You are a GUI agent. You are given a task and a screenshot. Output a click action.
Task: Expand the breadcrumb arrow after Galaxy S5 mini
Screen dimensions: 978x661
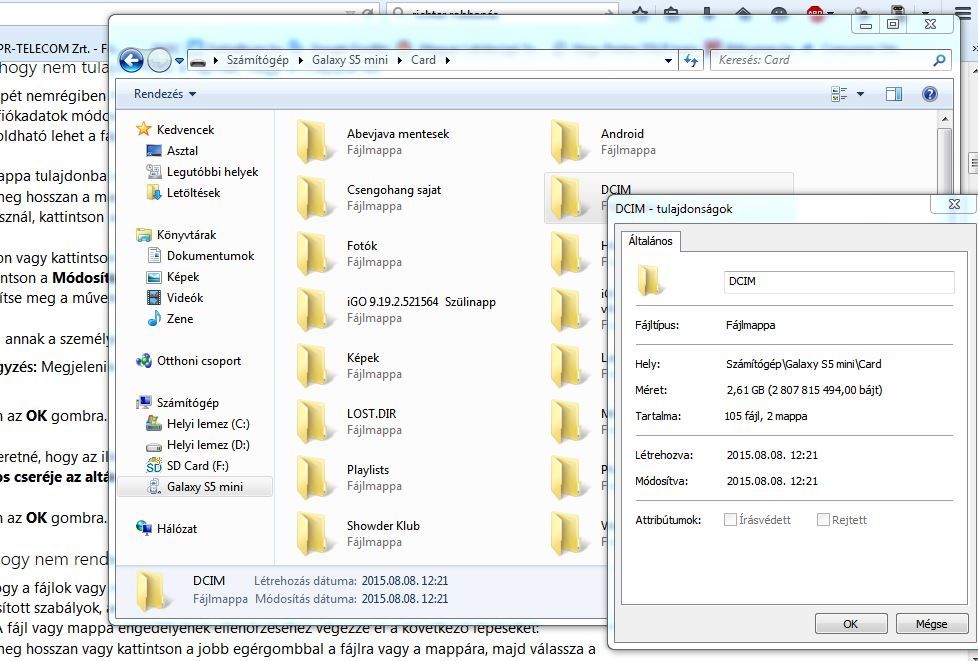[x=399, y=60]
